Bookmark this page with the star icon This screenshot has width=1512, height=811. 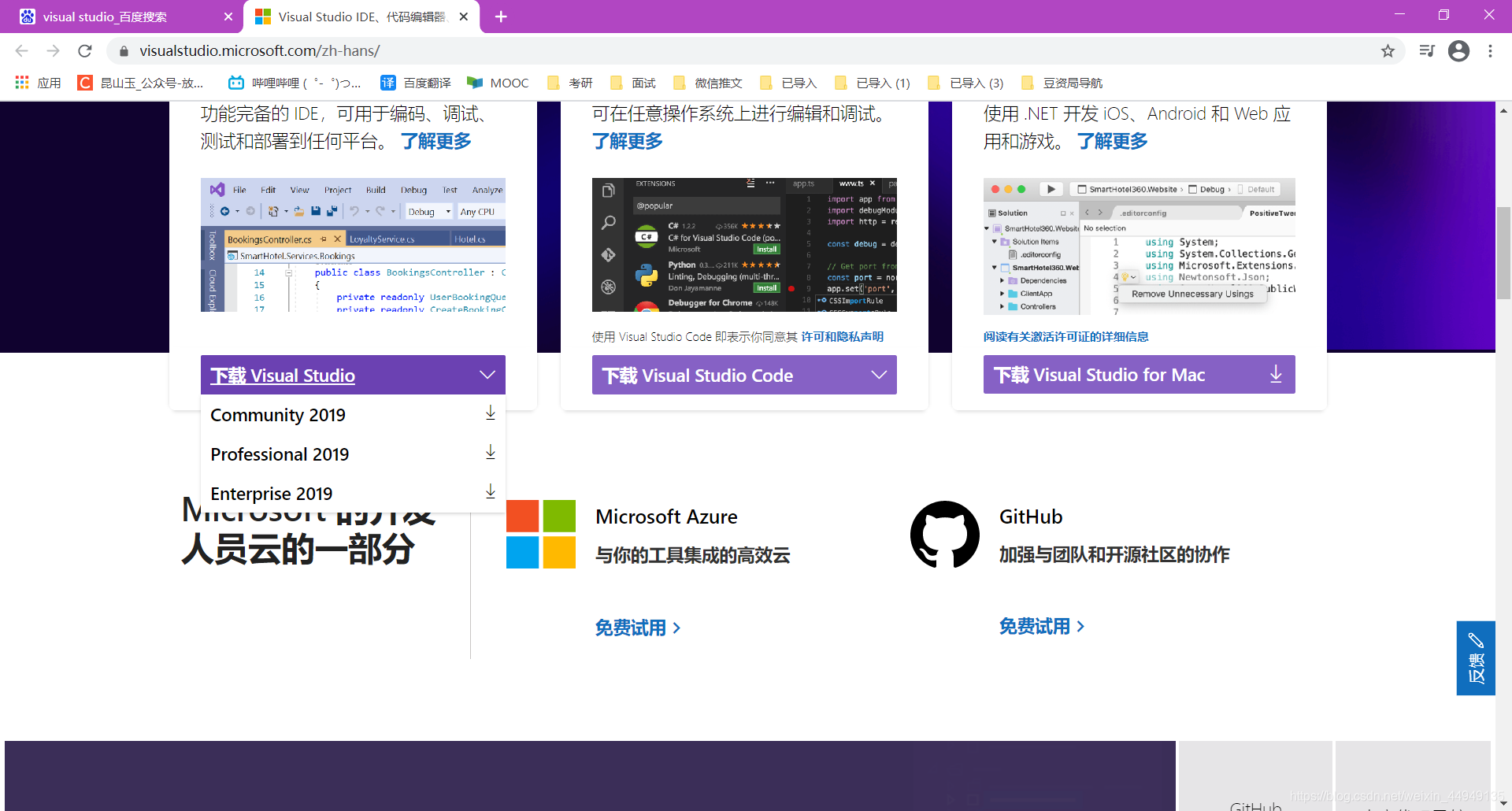(1388, 51)
